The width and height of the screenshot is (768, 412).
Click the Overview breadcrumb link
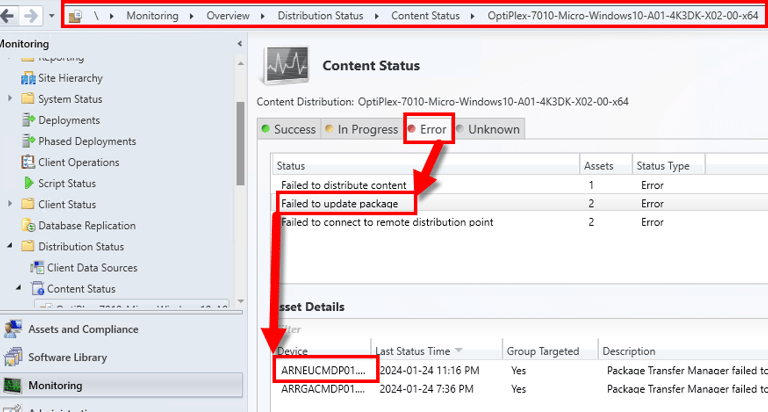[x=228, y=16]
